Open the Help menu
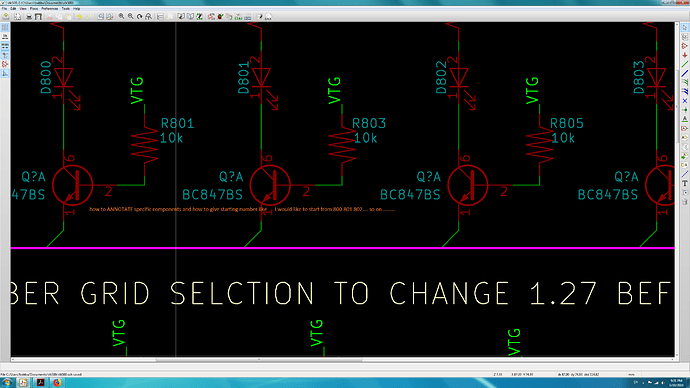 [x=77, y=8]
